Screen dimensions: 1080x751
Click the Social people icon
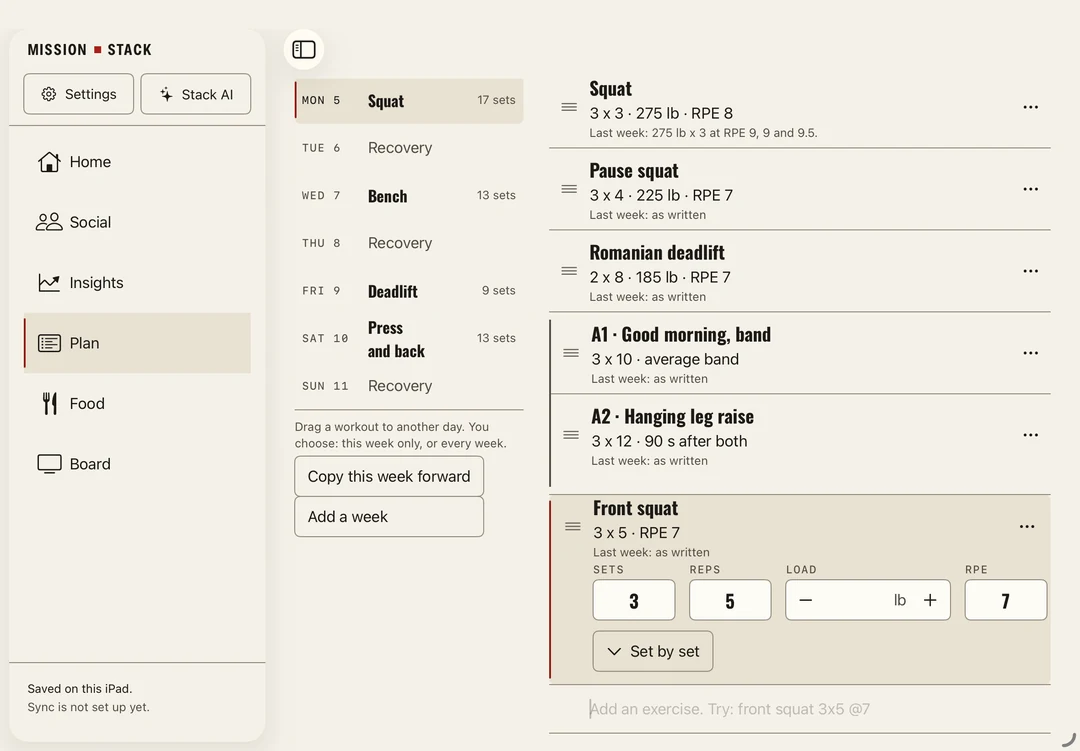tap(49, 222)
